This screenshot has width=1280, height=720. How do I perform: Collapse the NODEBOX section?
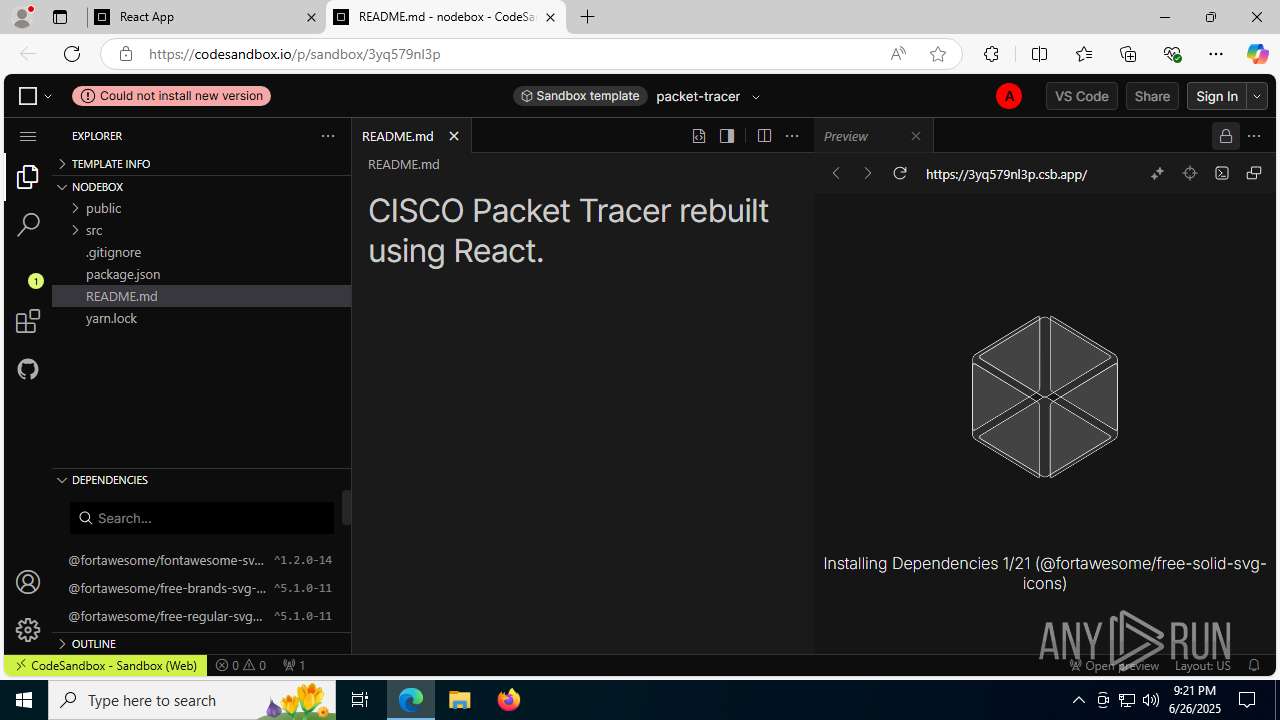coord(201,187)
